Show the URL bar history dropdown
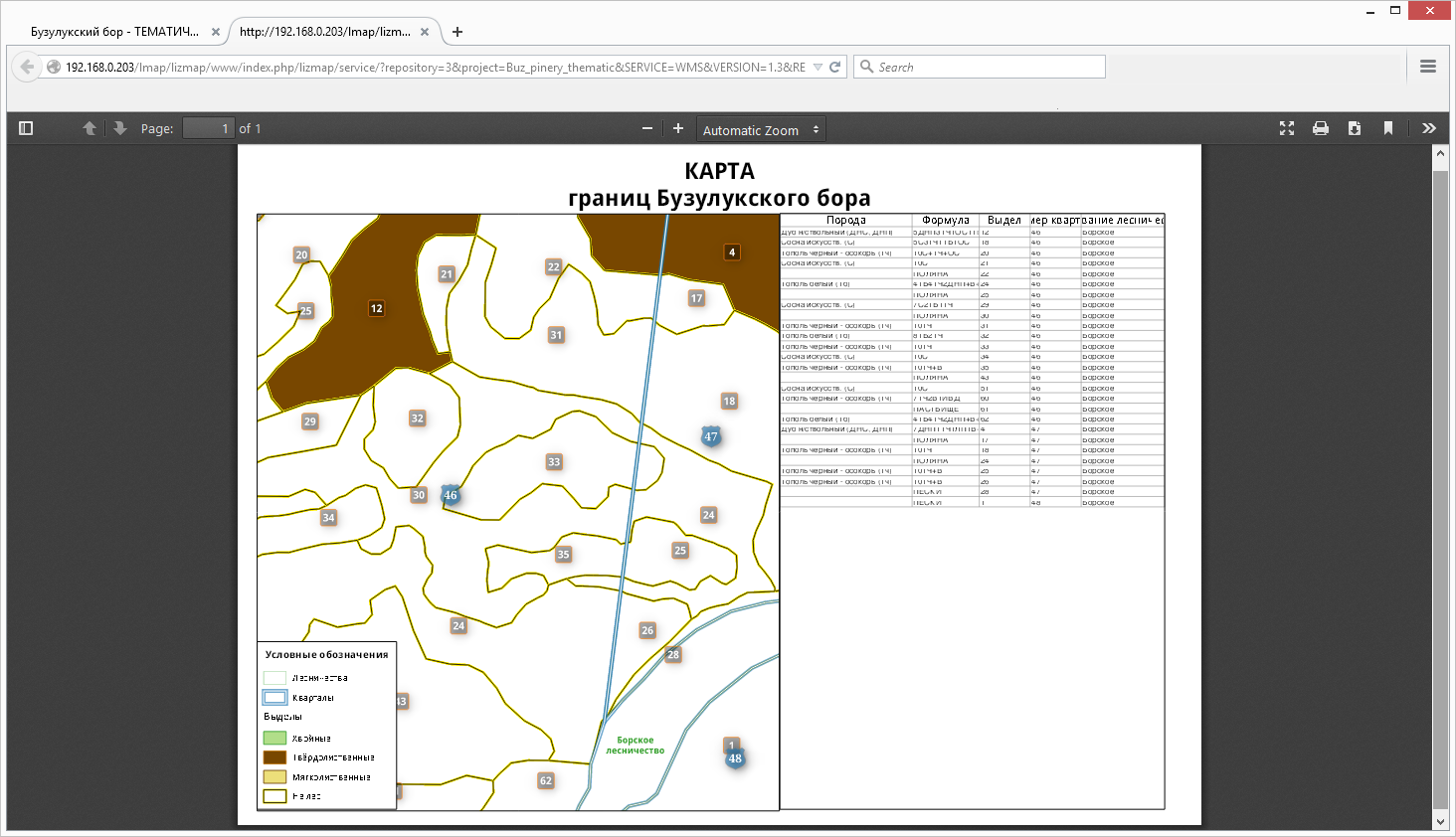 pyautogui.click(x=819, y=67)
